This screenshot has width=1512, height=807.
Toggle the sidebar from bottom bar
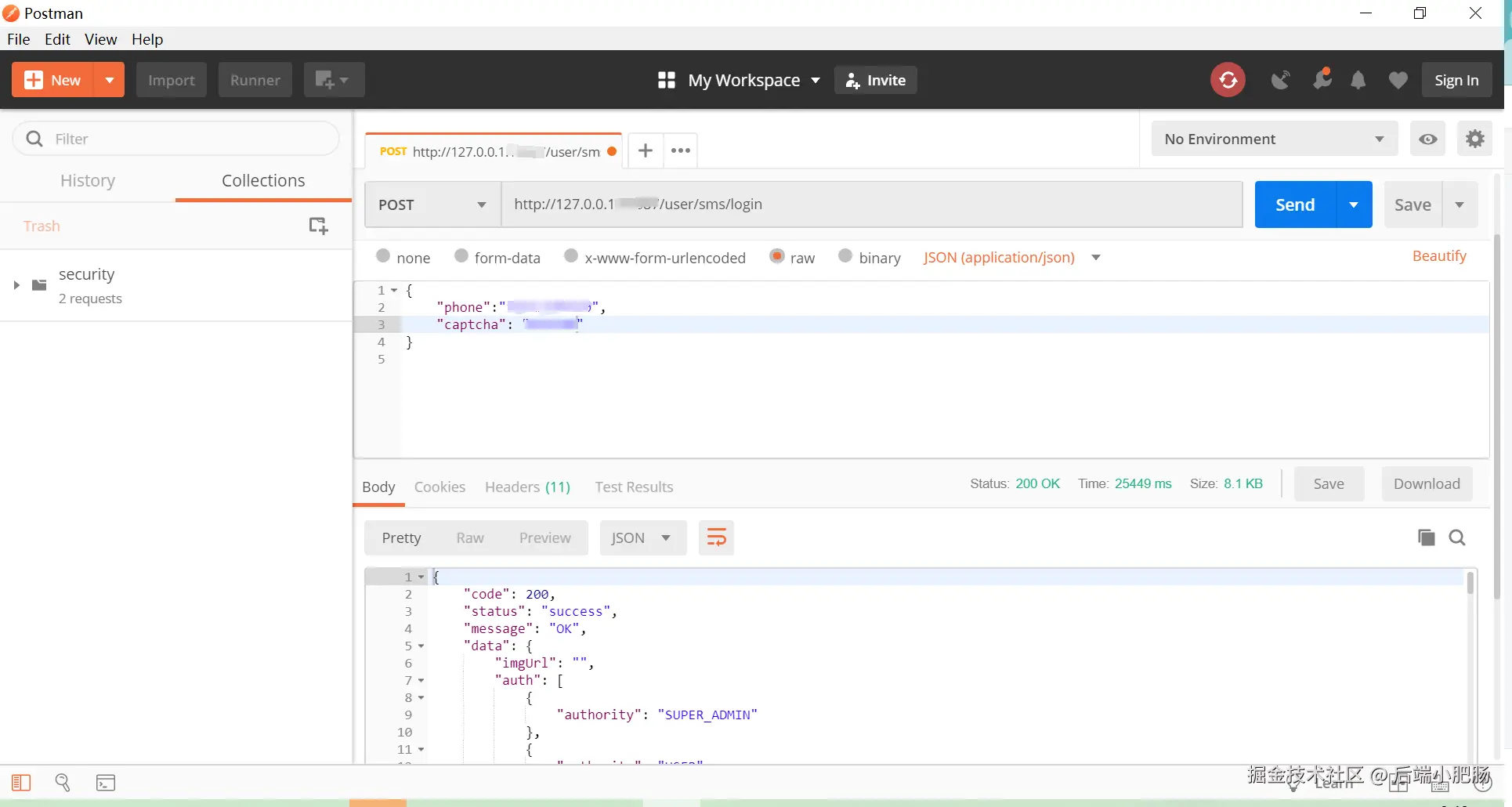(21, 782)
